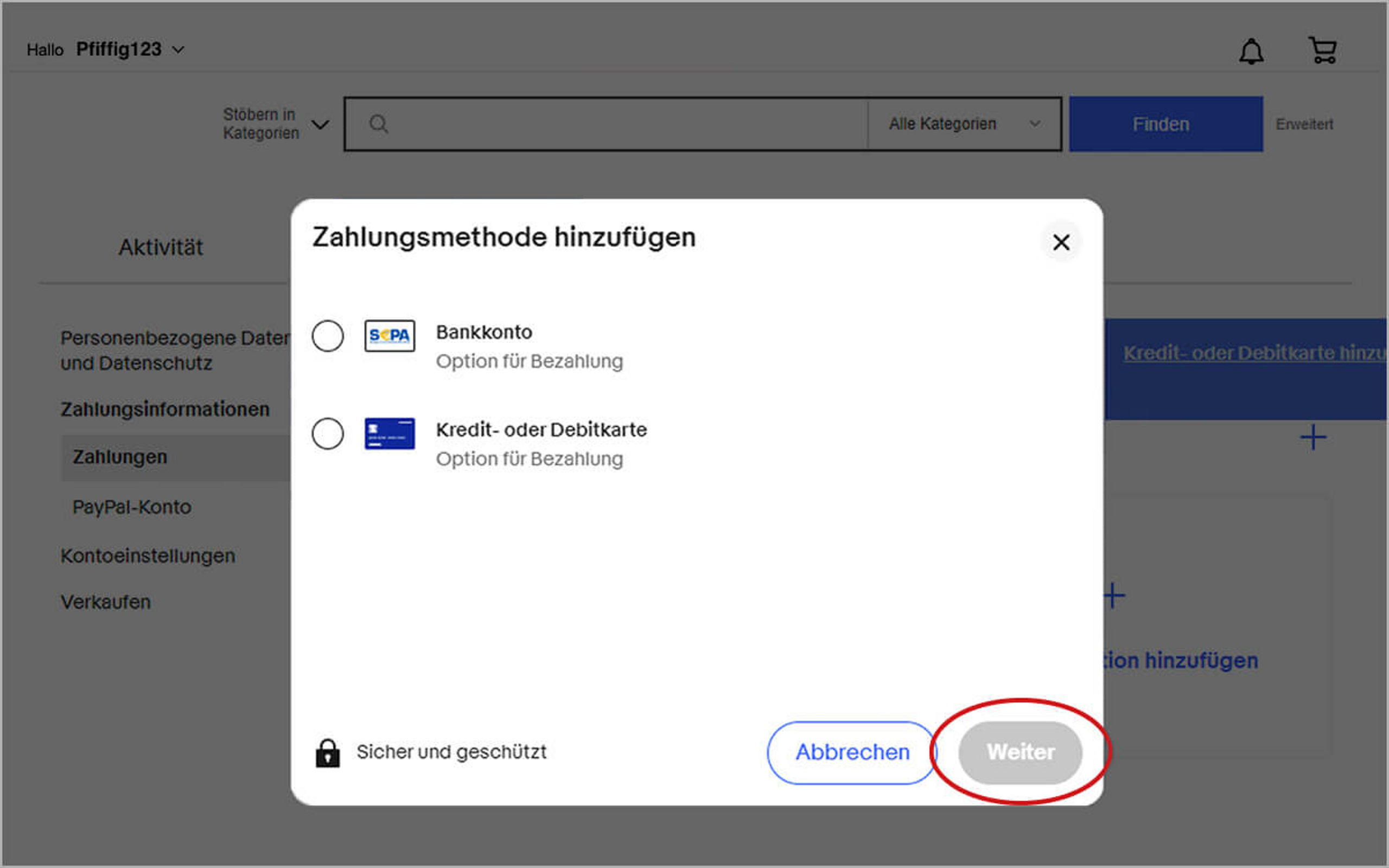Open the notifications bell icon
This screenshot has width=1389, height=868.
pyautogui.click(x=1251, y=52)
